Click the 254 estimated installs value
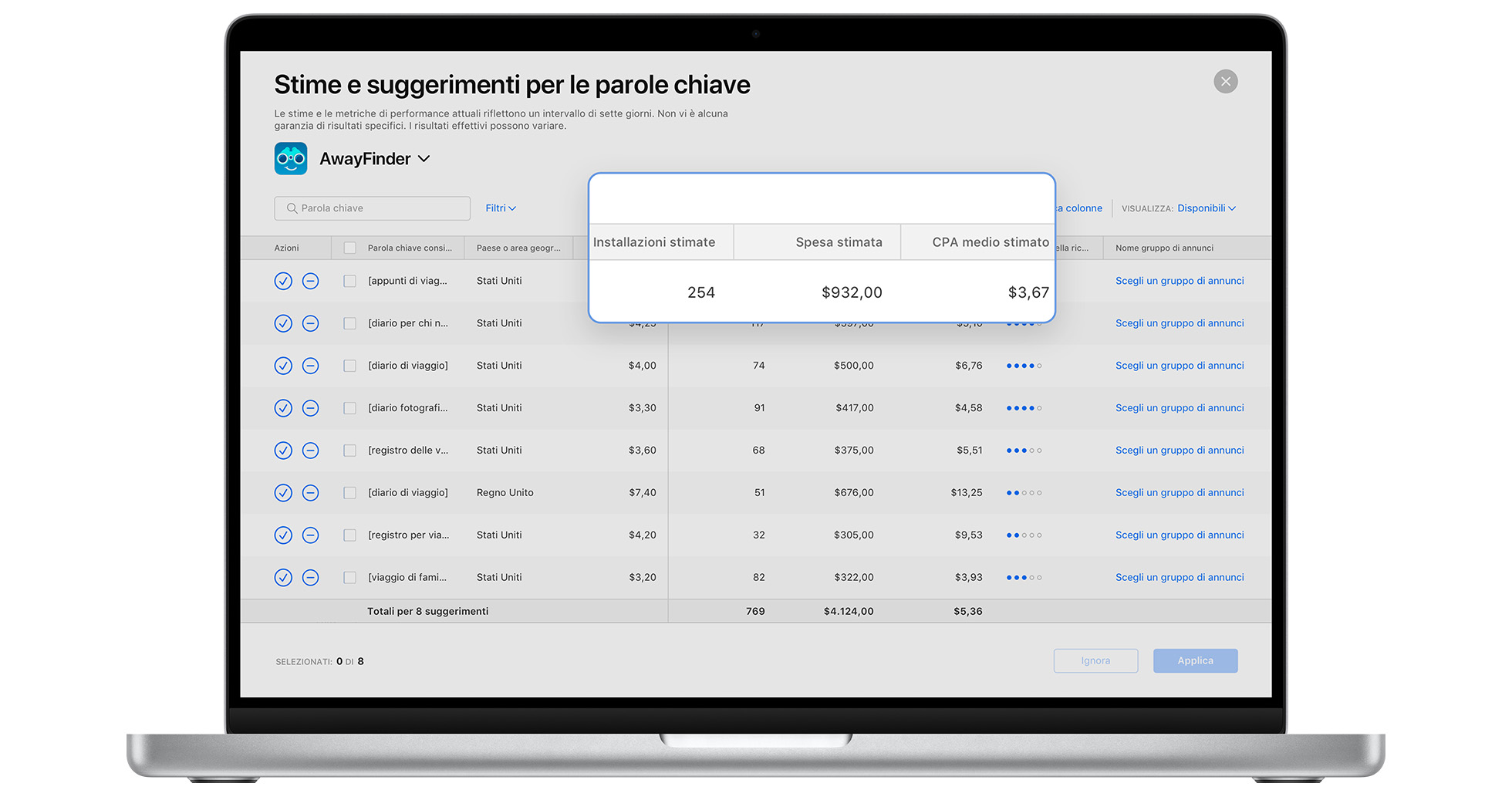The height and width of the screenshot is (790, 1512). [701, 292]
